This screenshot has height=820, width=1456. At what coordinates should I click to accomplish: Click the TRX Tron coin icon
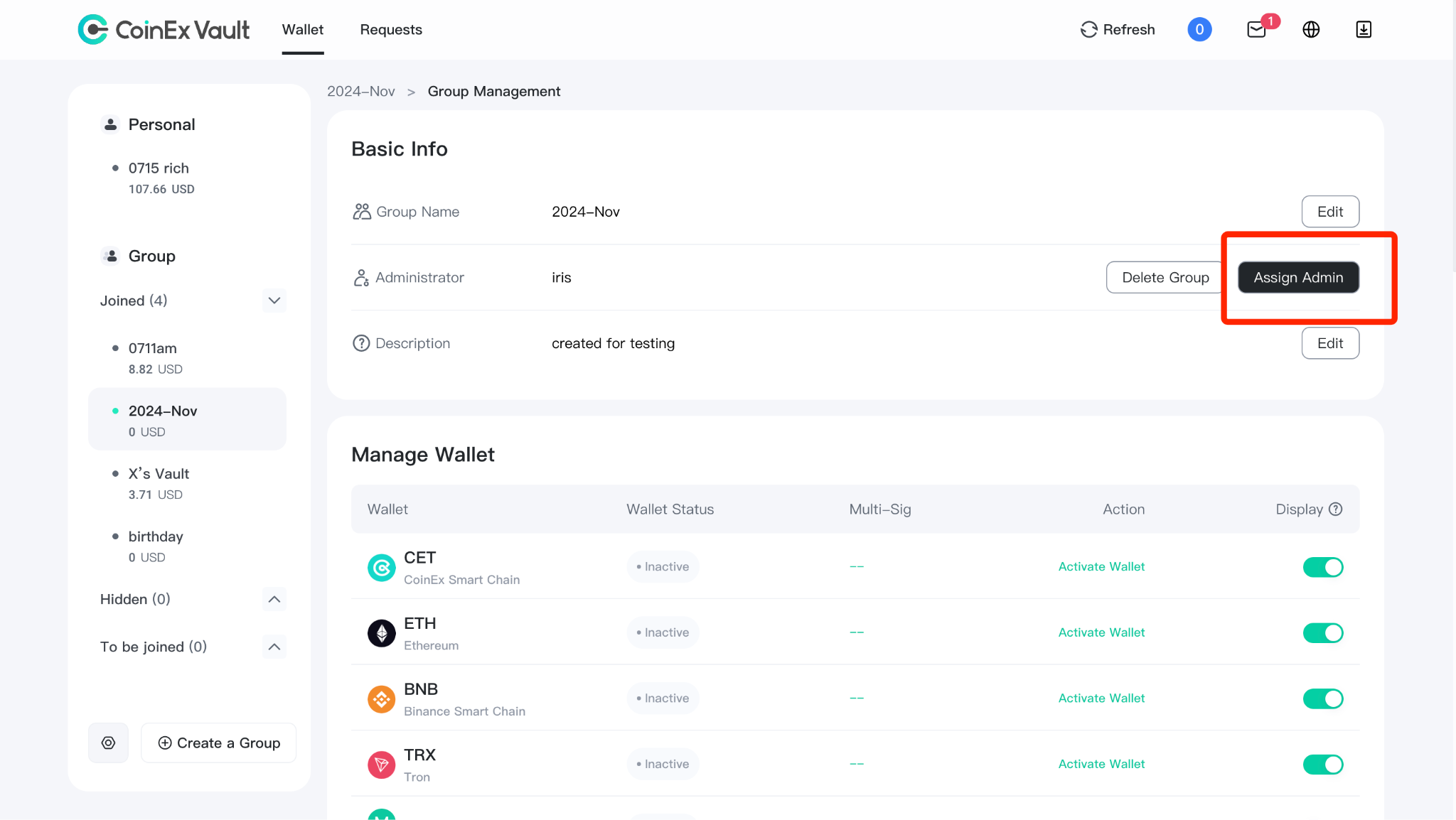[x=382, y=765]
